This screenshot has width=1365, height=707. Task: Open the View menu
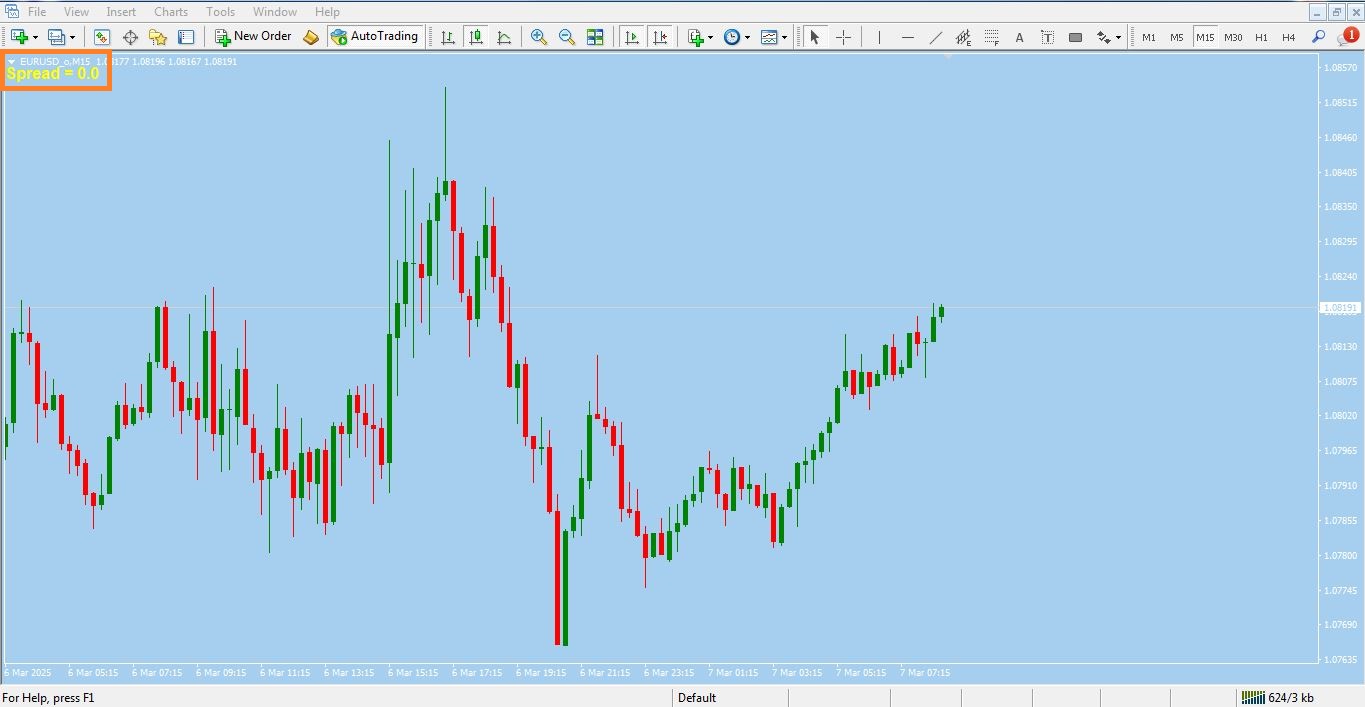[x=76, y=12]
